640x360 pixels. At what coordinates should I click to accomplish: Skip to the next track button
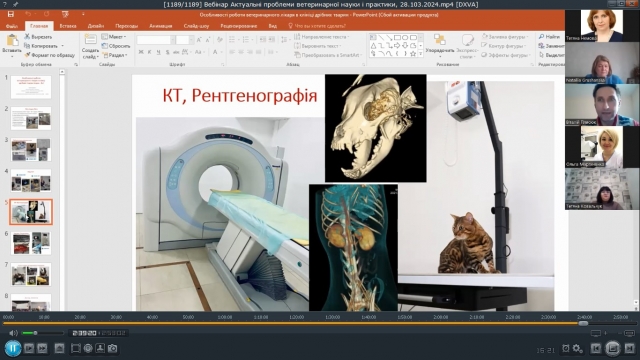(x=629, y=349)
